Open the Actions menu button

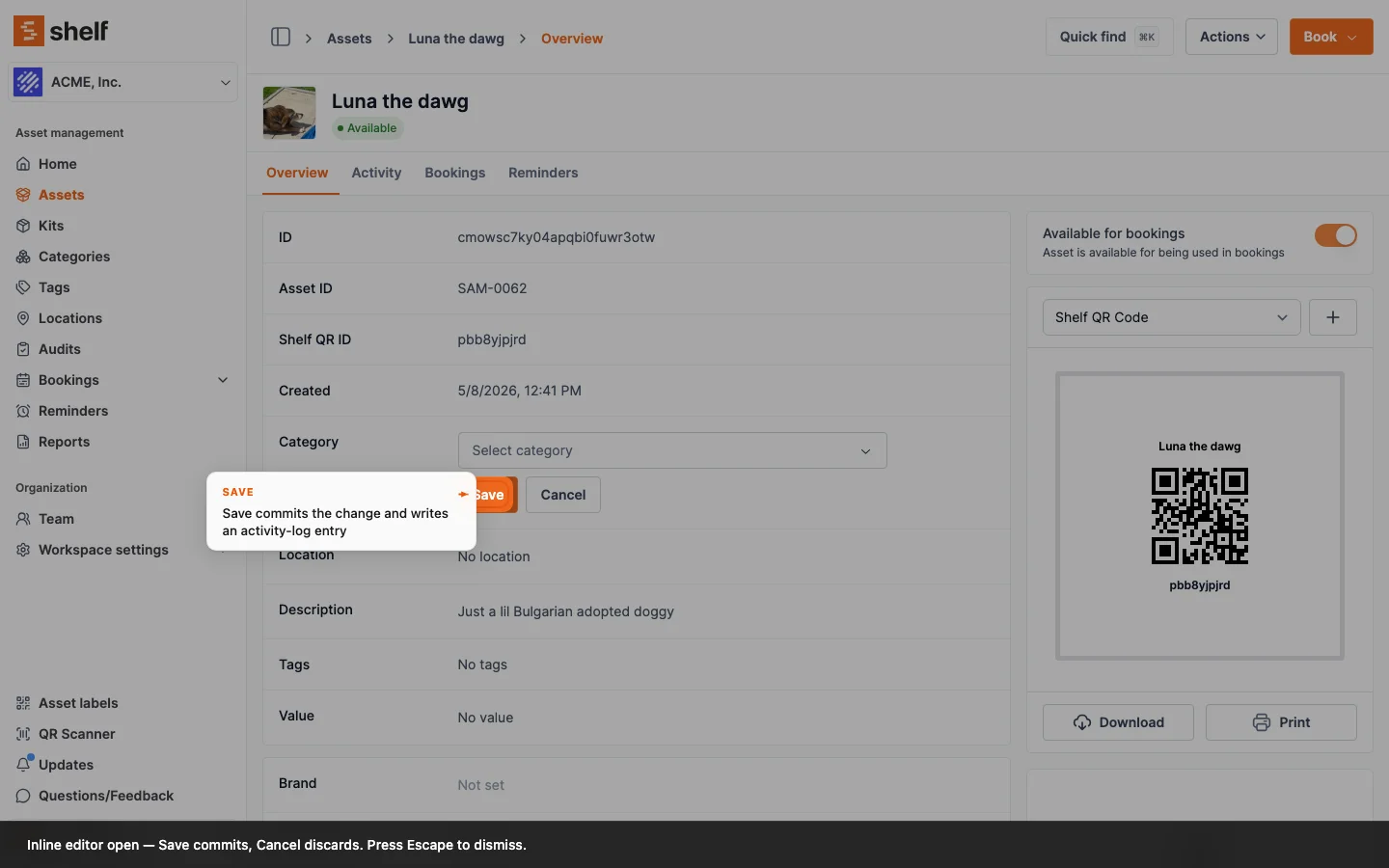point(1232,37)
